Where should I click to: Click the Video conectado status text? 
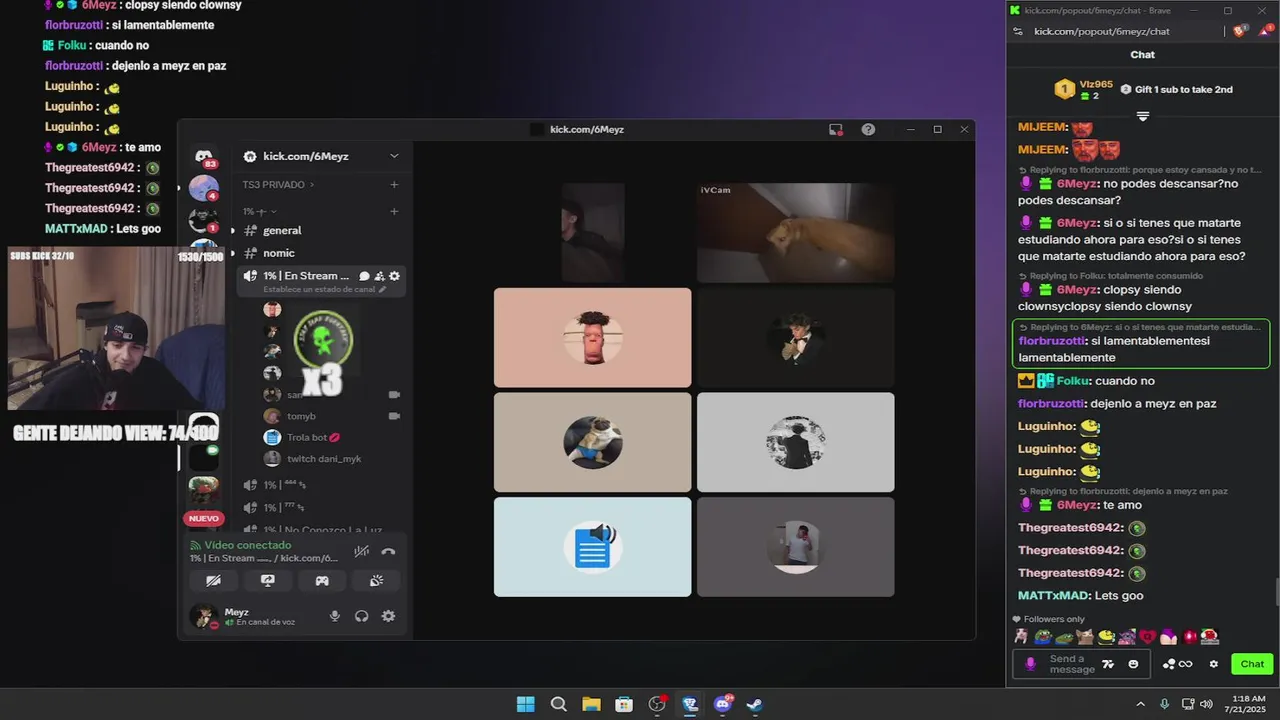click(247, 545)
